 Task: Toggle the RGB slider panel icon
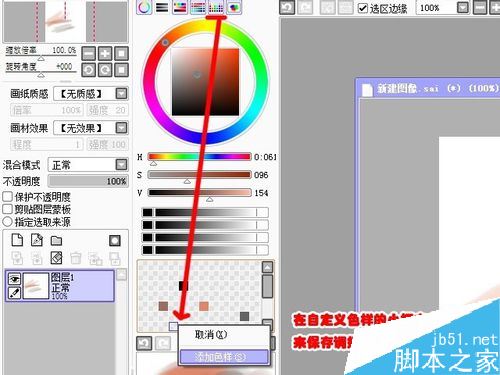pos(162,7)
